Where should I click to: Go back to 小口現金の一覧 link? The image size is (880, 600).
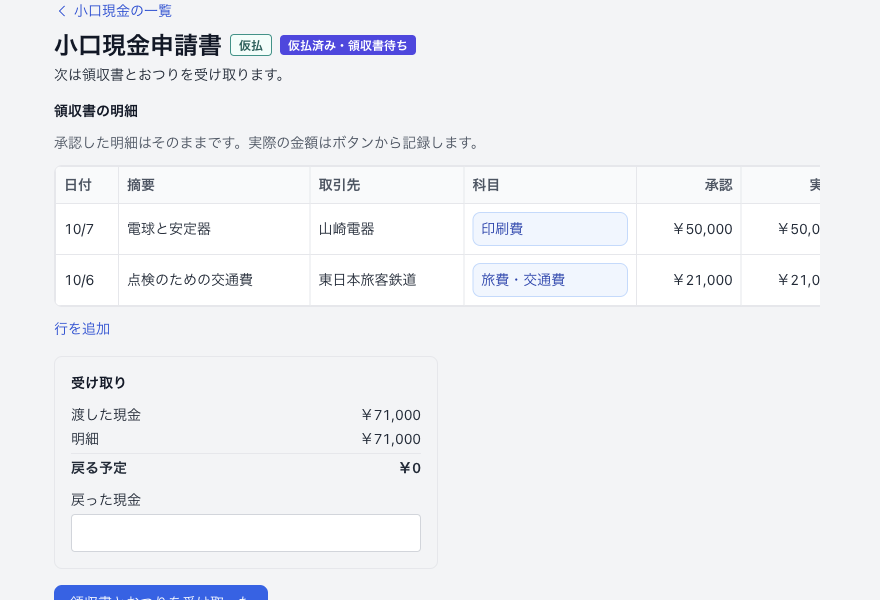(115, 10)
